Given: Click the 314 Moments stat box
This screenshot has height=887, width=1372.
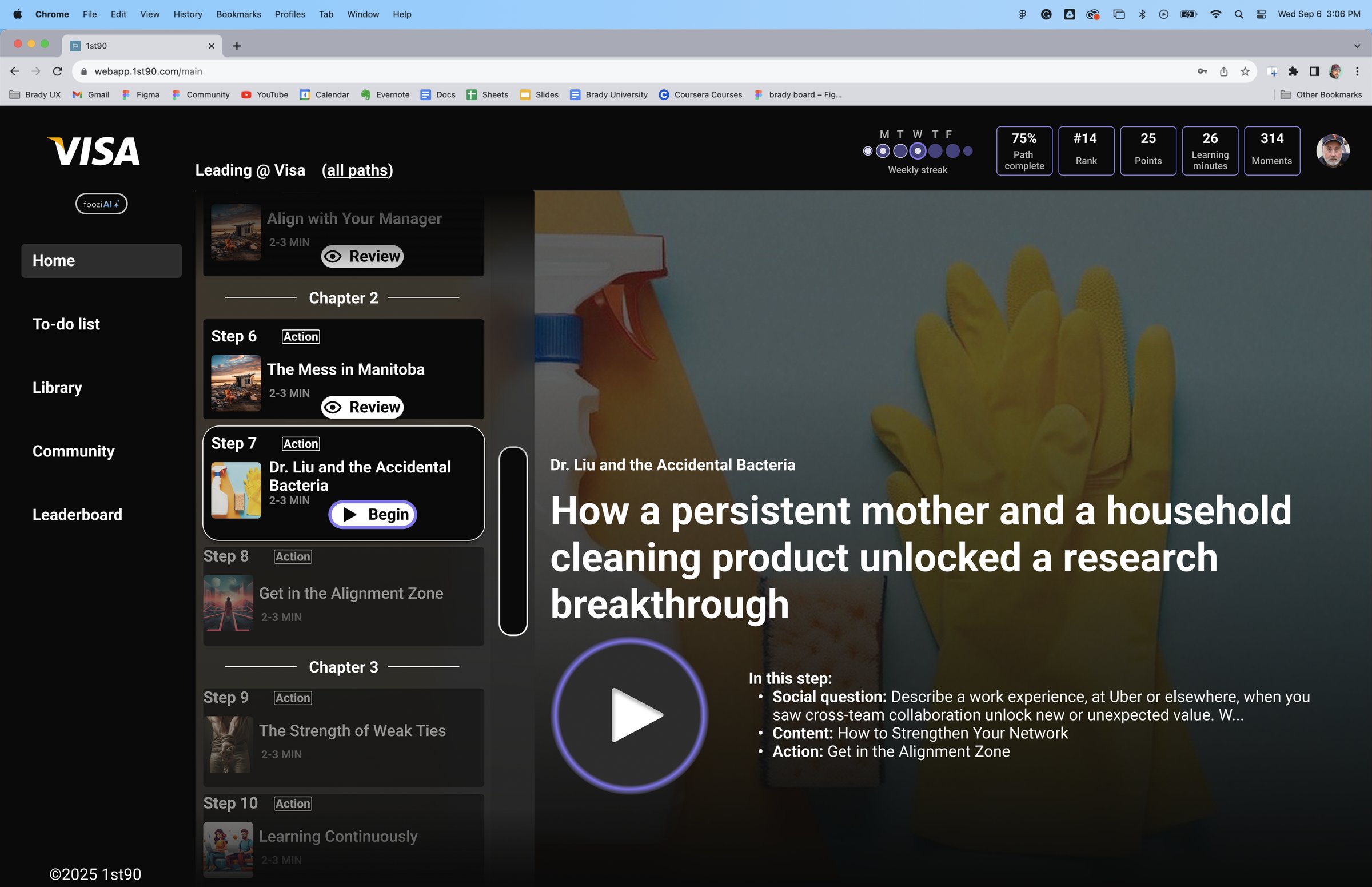Looking at the screenshot, I should click(x=1272, y=151).
